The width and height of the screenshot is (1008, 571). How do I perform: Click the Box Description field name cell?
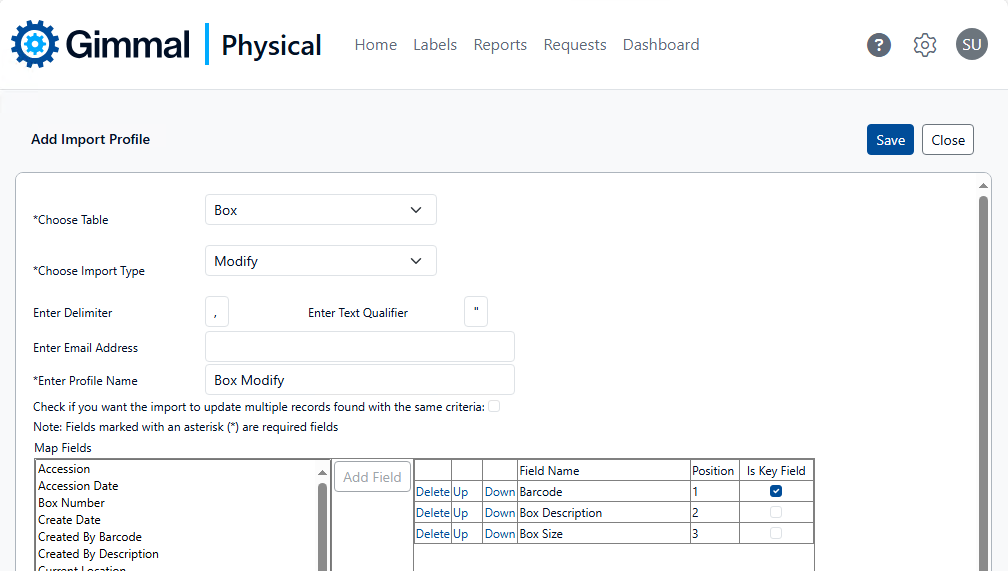pos(604,513)
